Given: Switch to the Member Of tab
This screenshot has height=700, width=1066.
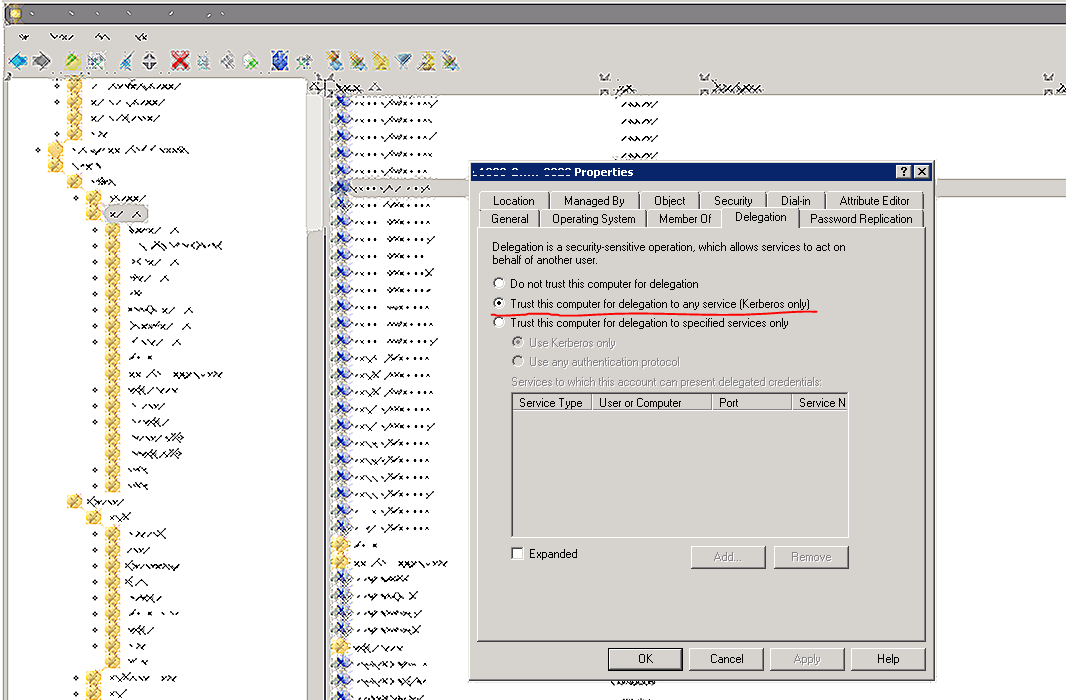Looking at the screenshot, I should tap(685, 219).
